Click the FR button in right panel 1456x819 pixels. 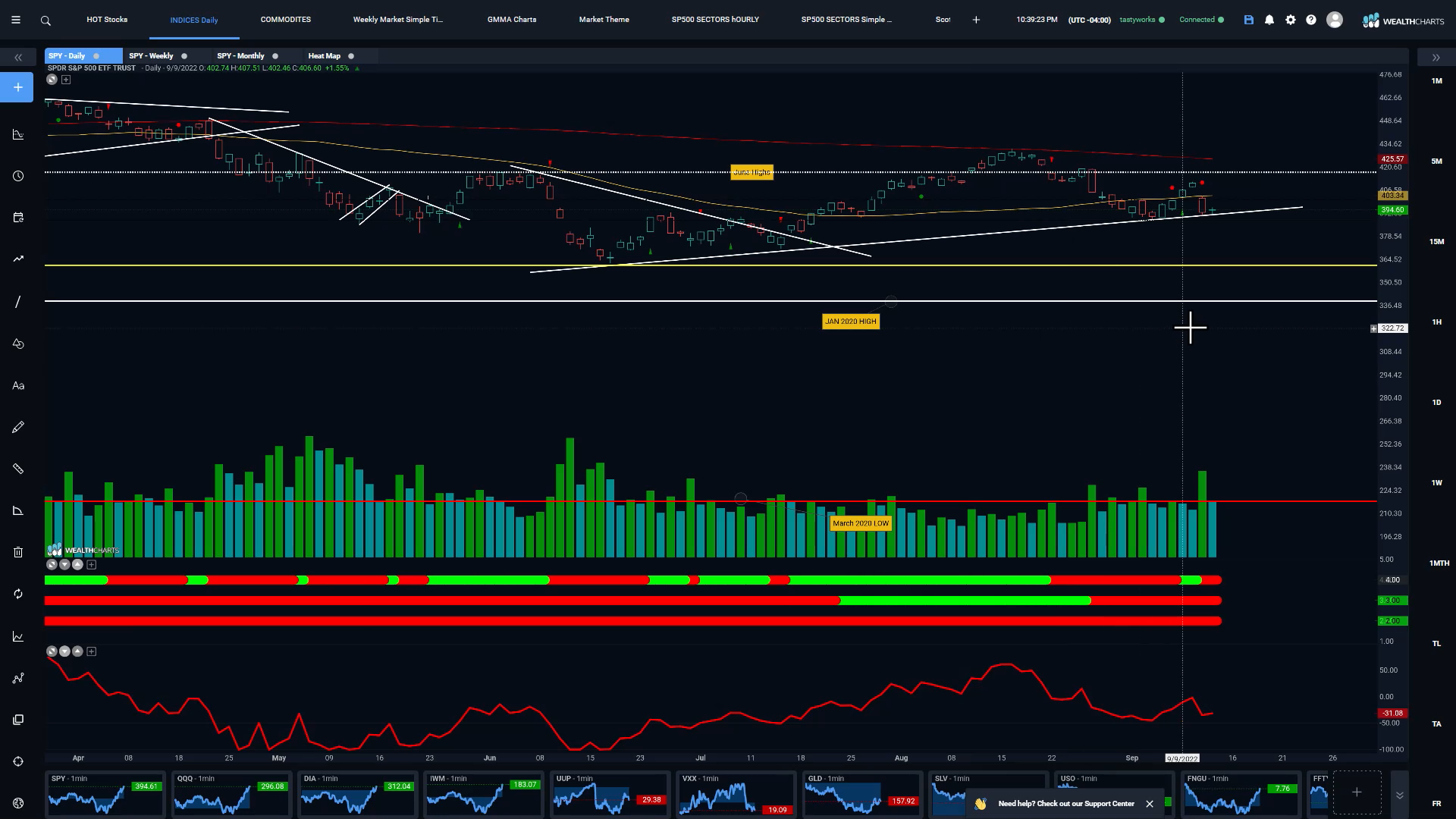1436,803
